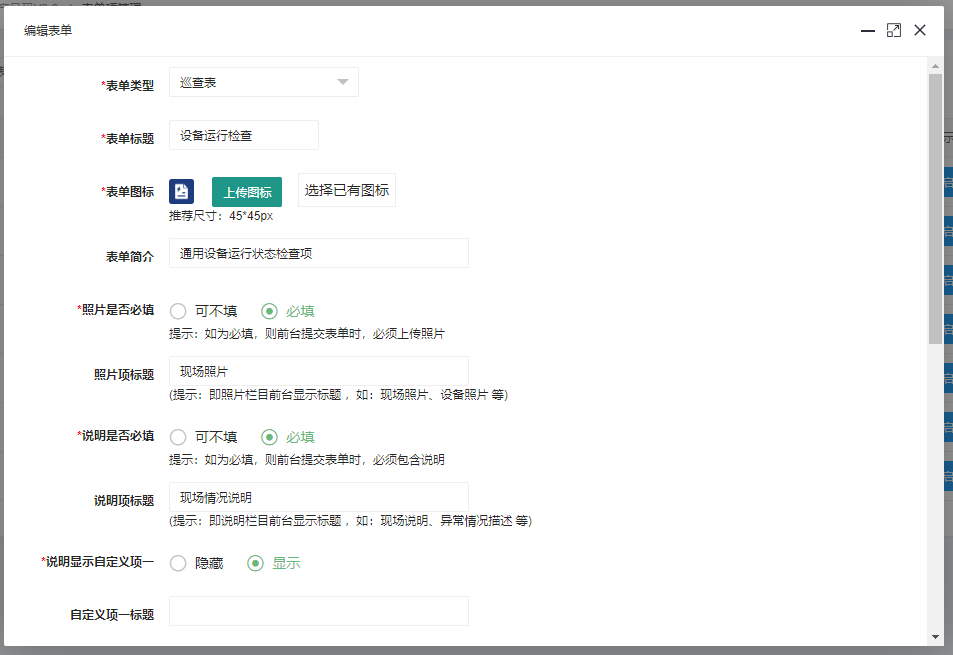Click the description item title field
953x655 pixels.
pos(318,497)
